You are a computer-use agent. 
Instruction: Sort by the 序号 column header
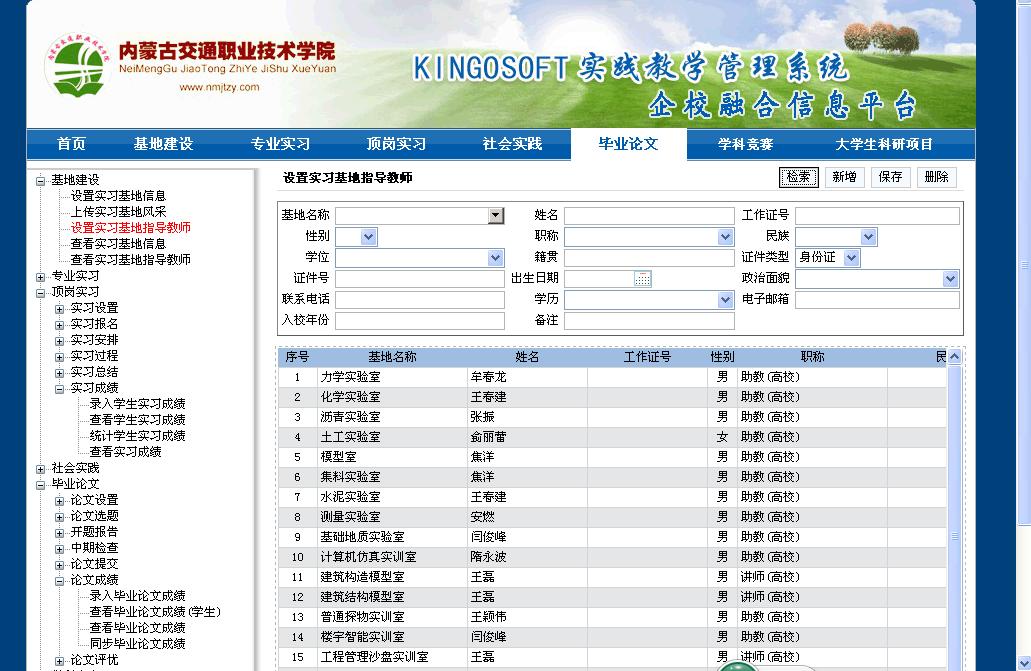click(x=297, y=357)
